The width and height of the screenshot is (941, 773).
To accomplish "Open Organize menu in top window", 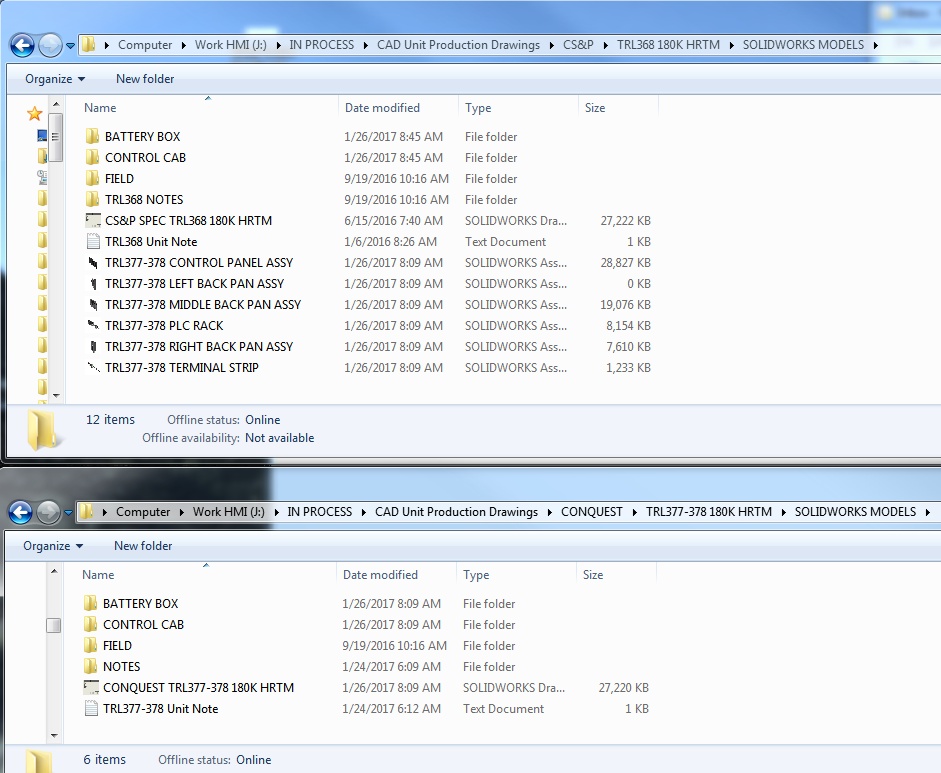I will 55,79.
